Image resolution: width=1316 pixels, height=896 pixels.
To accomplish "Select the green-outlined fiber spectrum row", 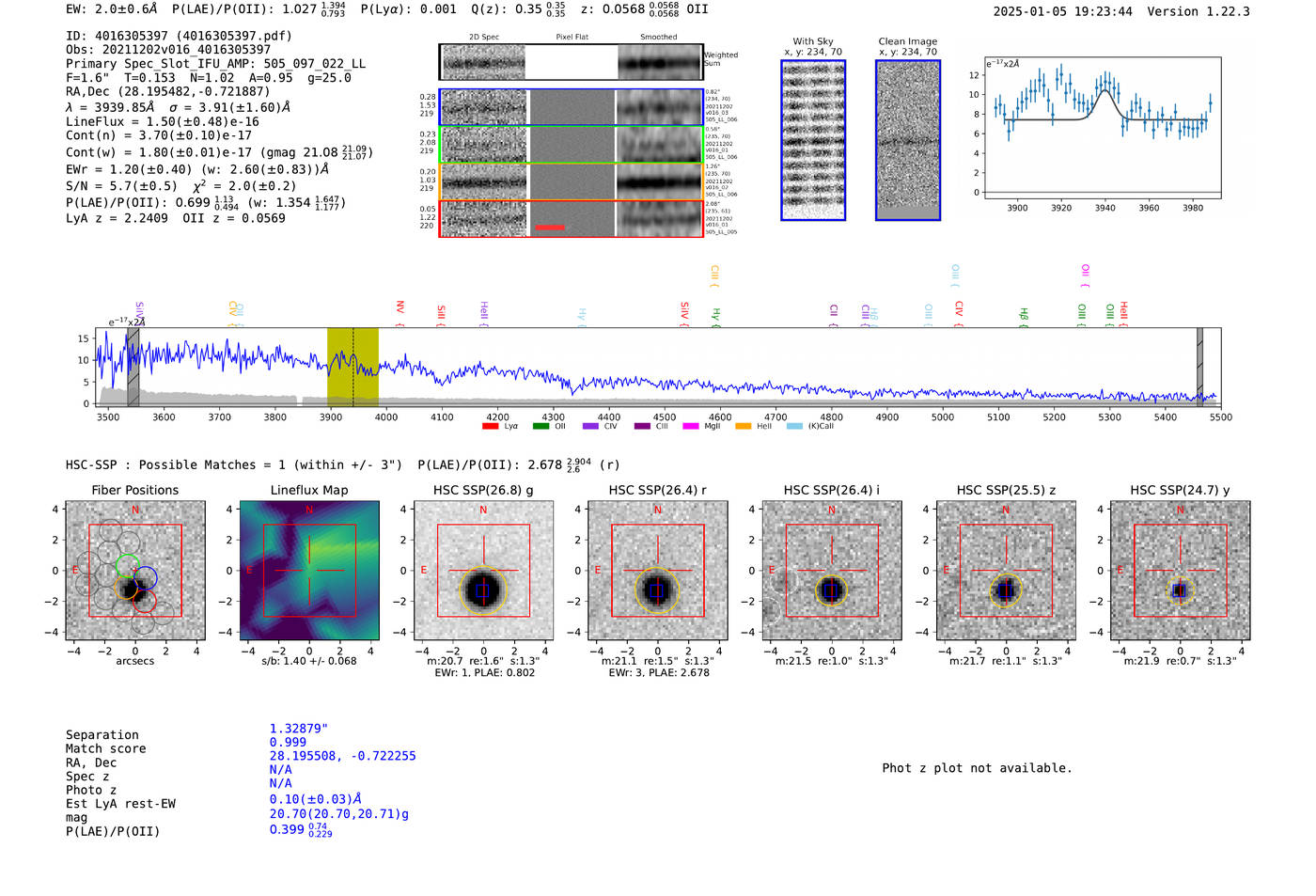I will pos(572,145).
